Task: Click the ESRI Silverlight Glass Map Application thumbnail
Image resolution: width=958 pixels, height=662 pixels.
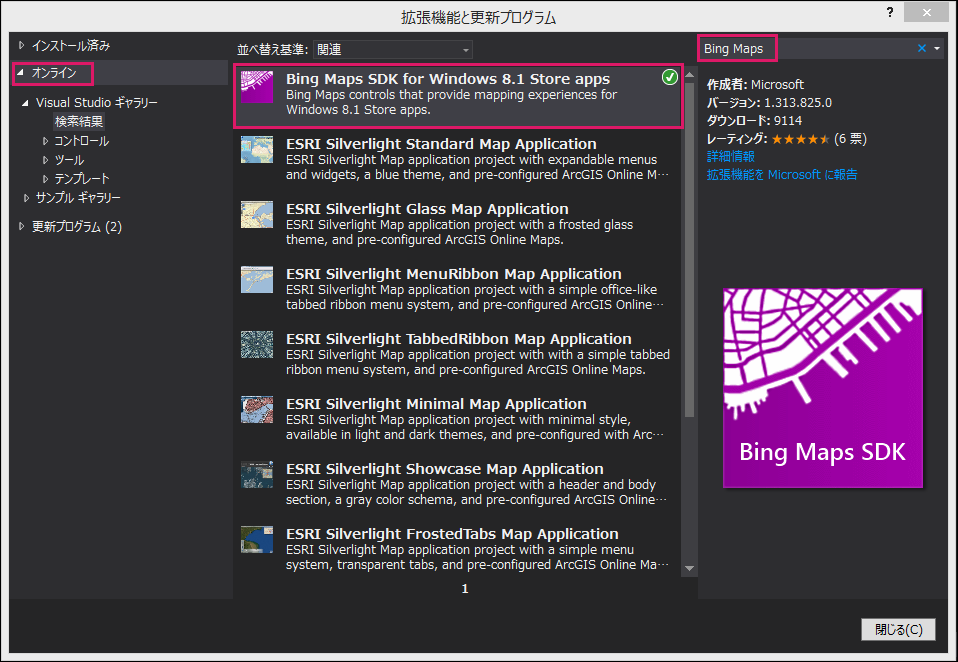Action: click(257, 215)
